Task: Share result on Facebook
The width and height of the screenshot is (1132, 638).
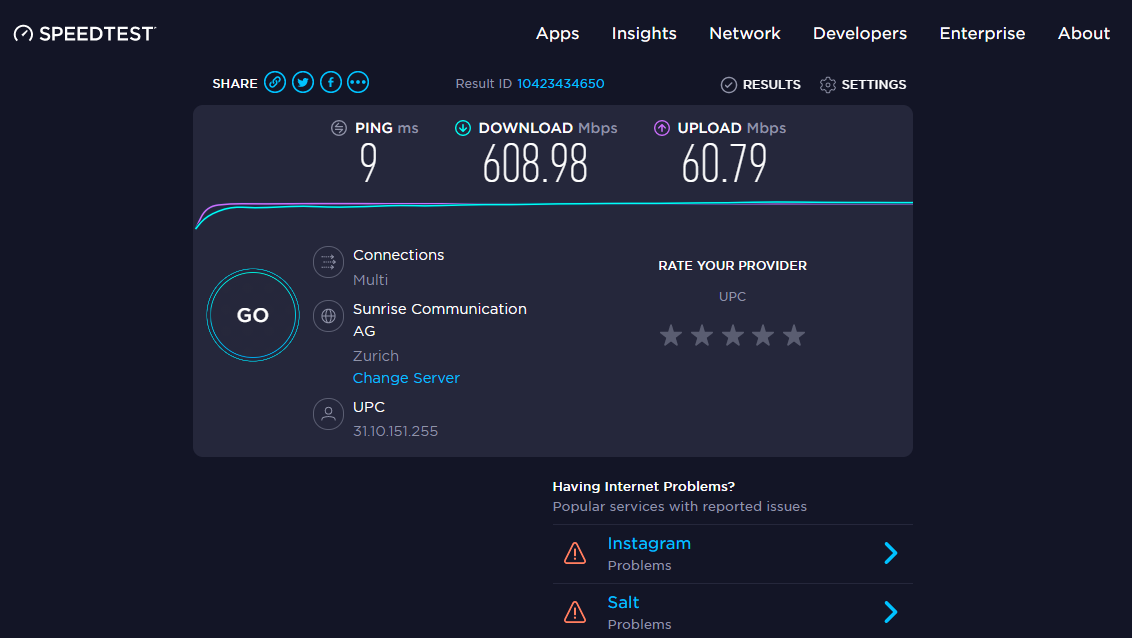Action: click(x=331, y=83)
